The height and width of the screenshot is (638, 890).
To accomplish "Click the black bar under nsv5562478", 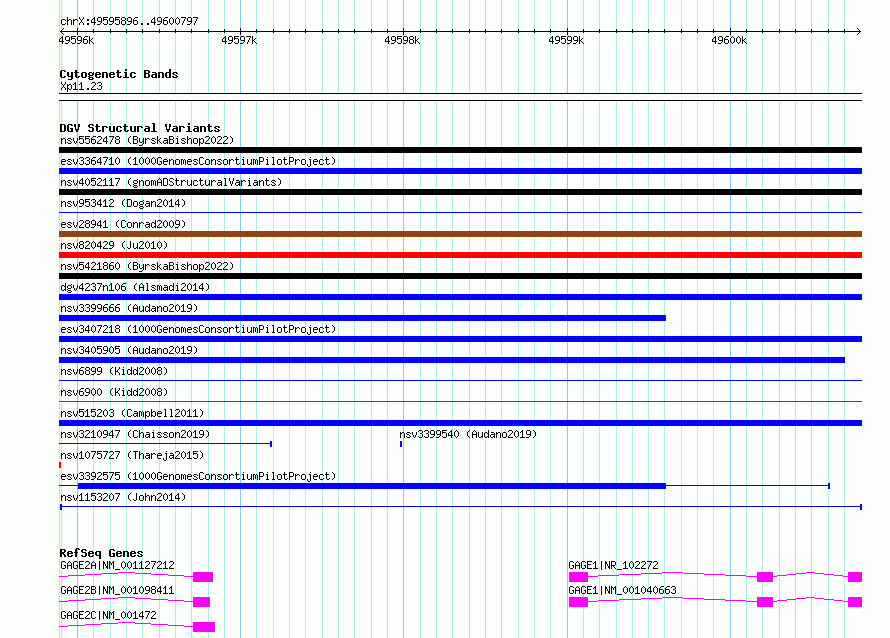I will coord(460,150).
